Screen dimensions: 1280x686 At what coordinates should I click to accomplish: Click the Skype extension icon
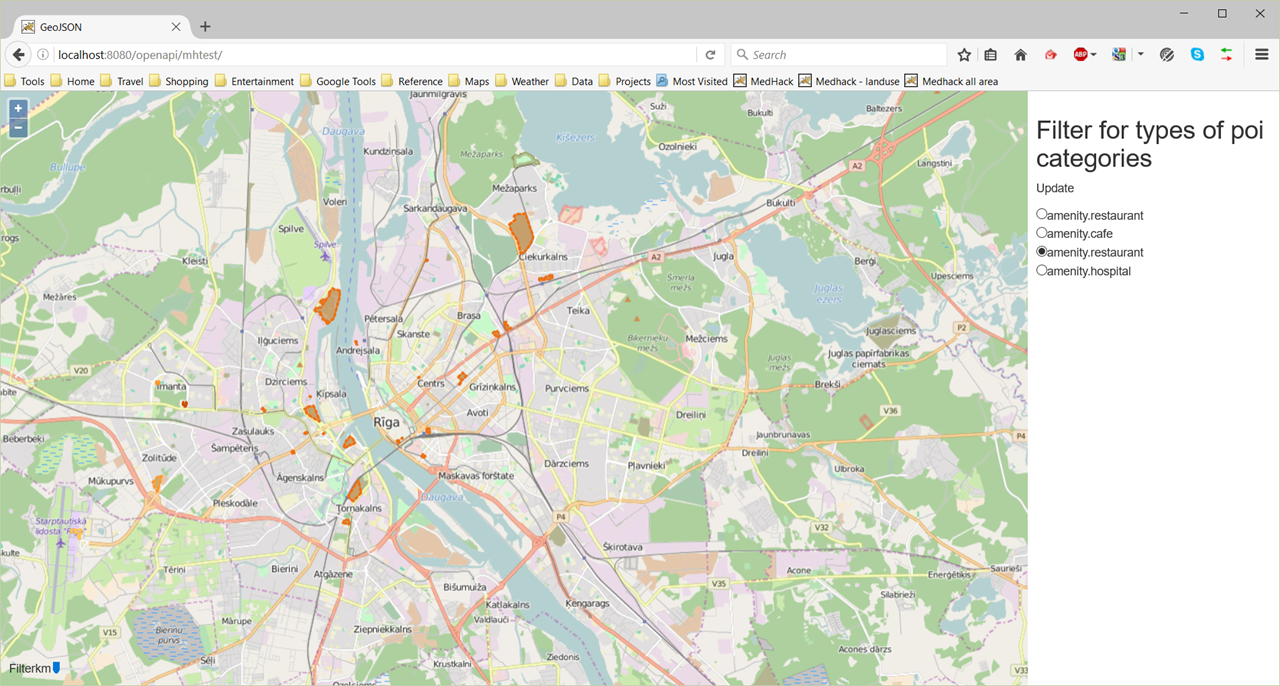pos(1197,55)
